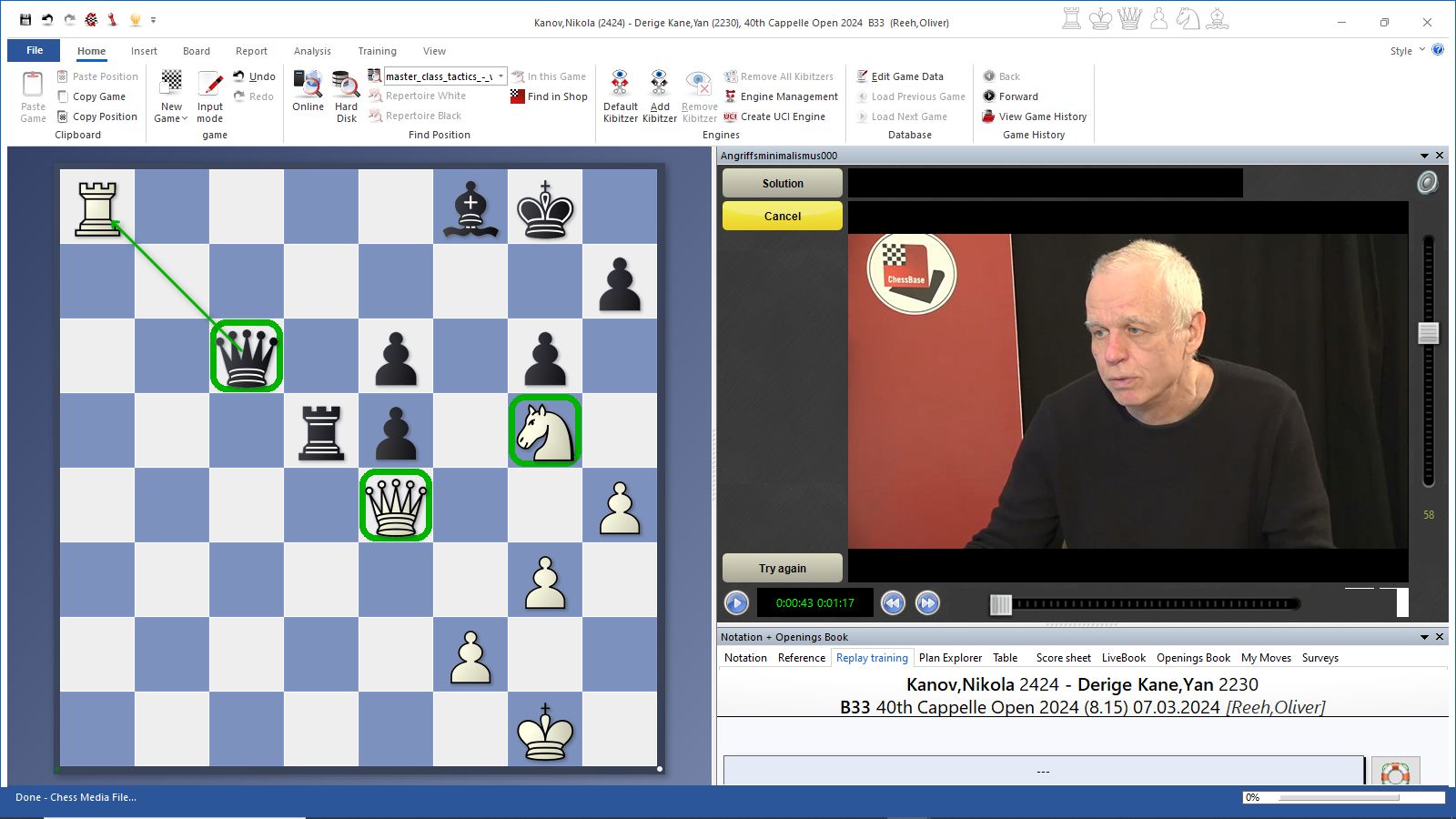1456x819 pixels.
Task: Click the Solution button
Action: pyautogui.click(x=783, y=183)
